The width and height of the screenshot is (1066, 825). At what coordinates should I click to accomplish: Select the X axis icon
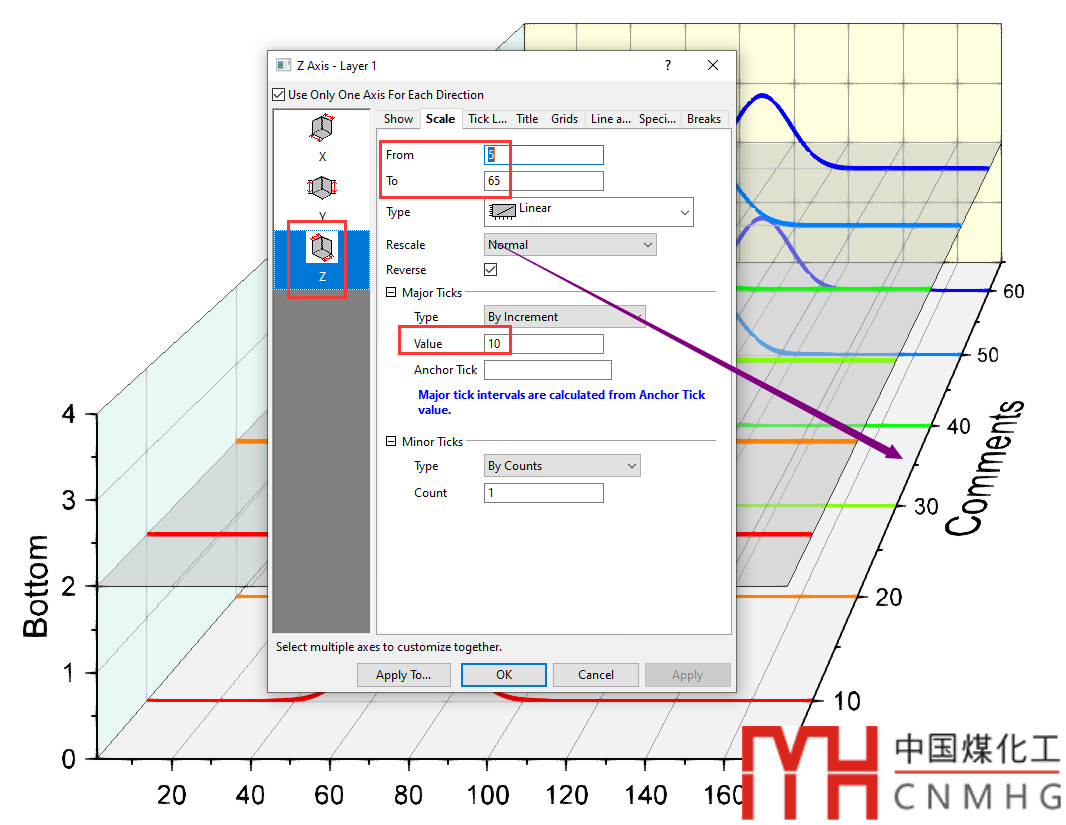322,129
